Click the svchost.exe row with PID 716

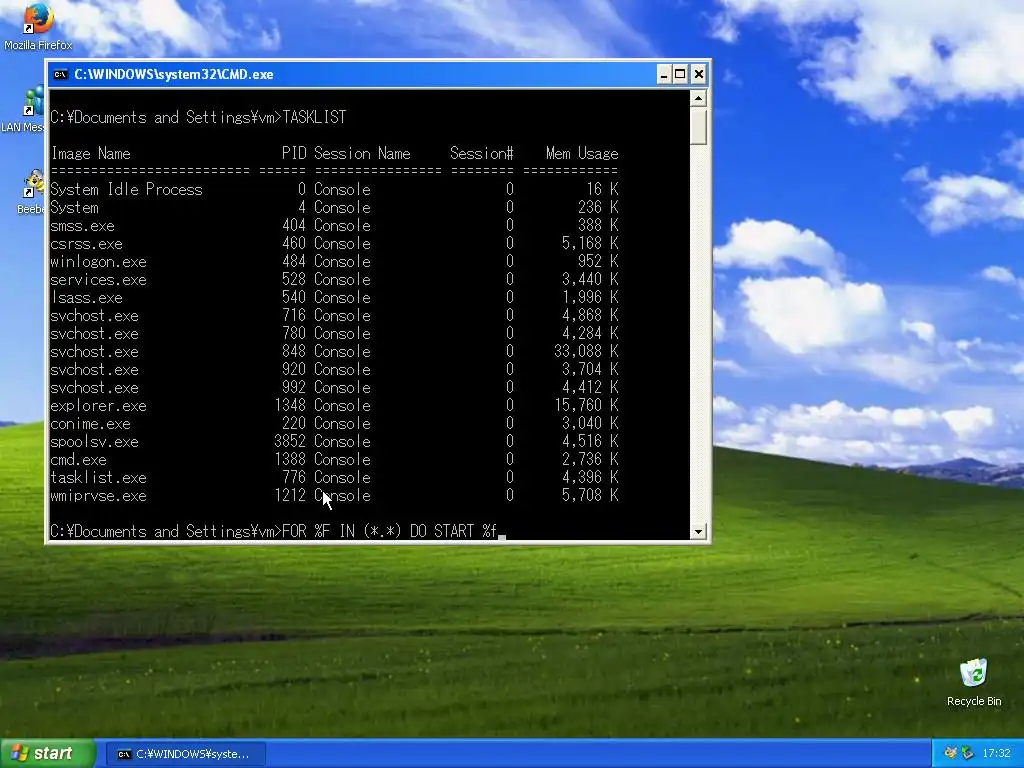click(334, 315)
